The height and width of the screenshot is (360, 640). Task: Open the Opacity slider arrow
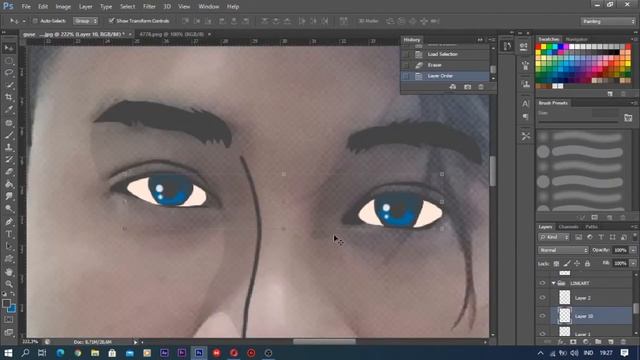633,250
